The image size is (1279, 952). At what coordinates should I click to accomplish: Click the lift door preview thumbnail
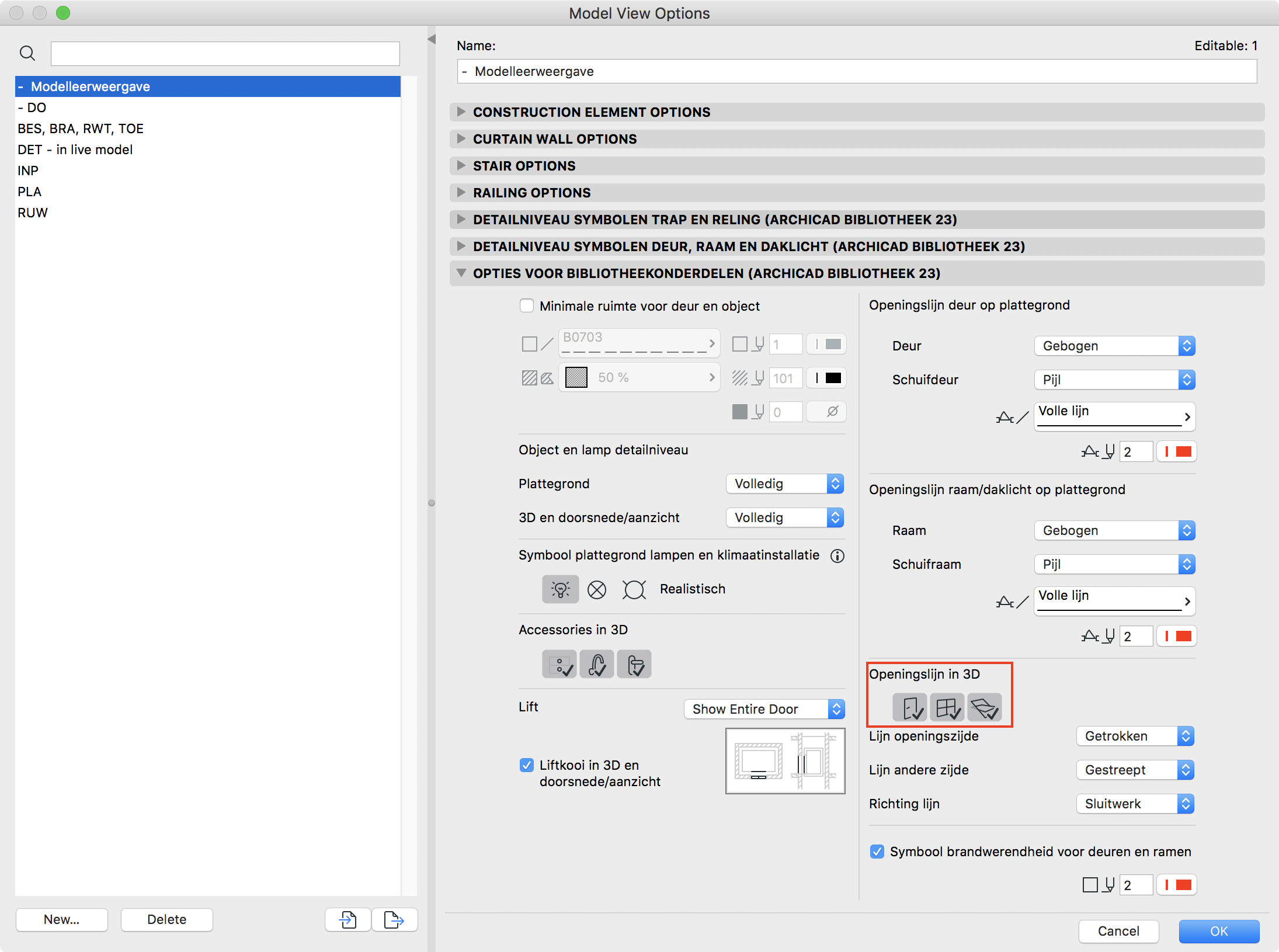[x=786, y=761]
